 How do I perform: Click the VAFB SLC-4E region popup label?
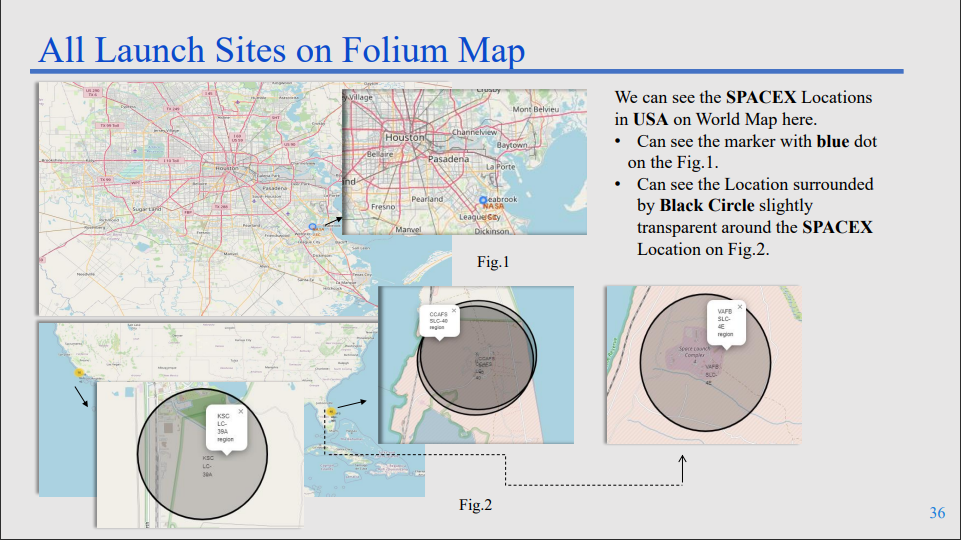click(x=725, y=323)
